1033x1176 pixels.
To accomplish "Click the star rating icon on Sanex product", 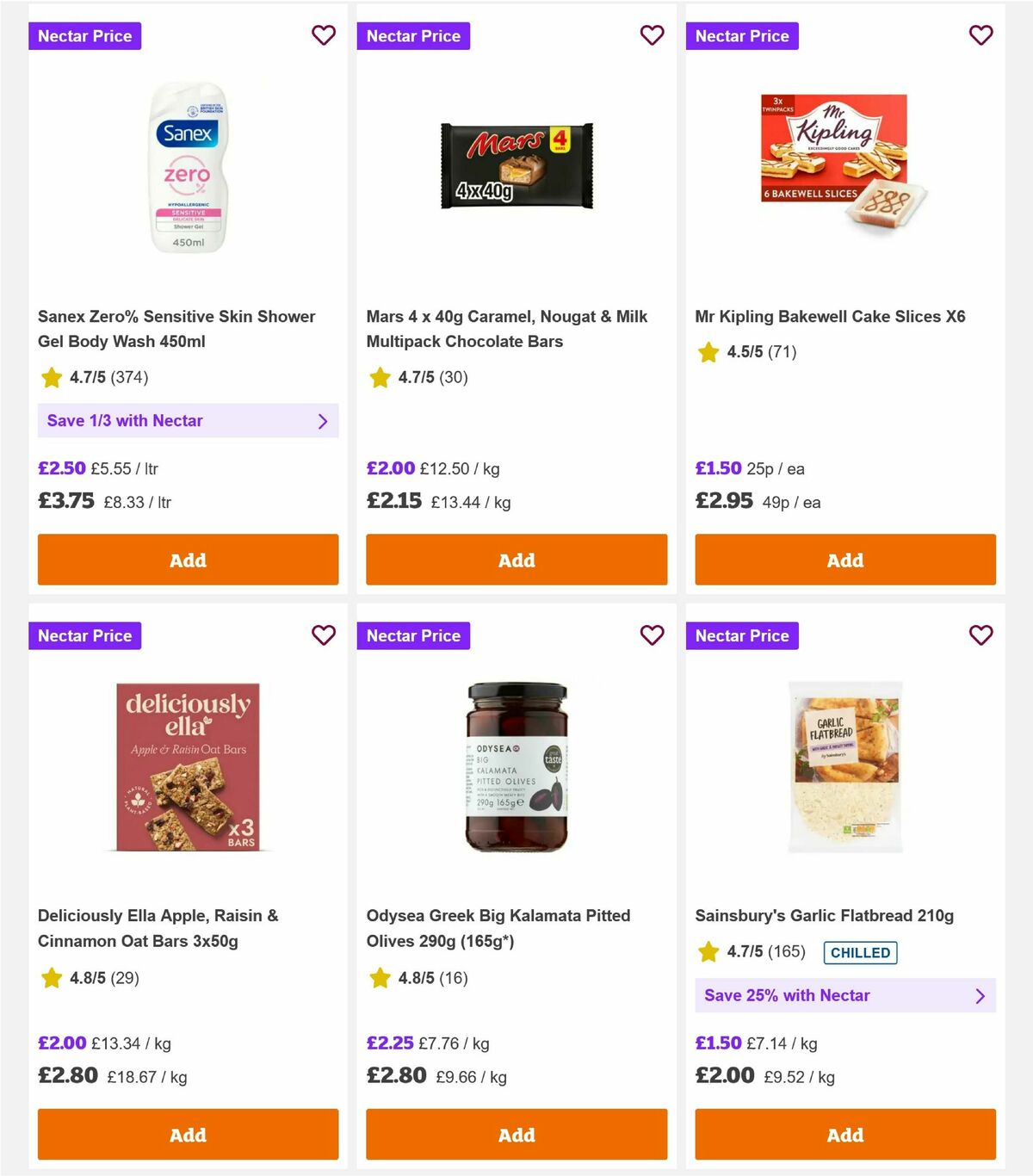I will click(51, 377).
